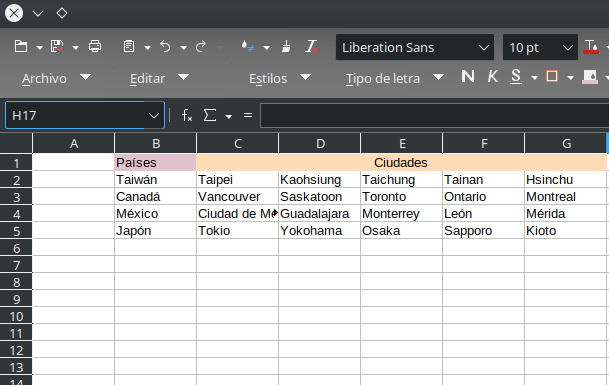Open a file with the Open icon
The height and width of the screenshot is (385, 609).
[21, 47]
